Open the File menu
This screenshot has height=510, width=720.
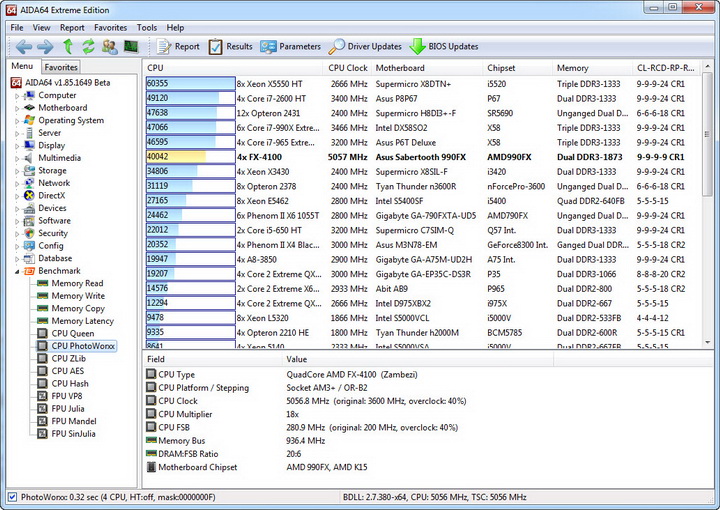tap(17, 28)
